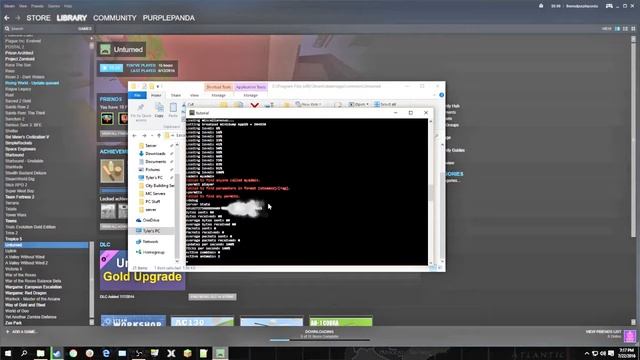Viewport: 640px width, 360px height.
Task: Click the taskbar clock
Action: coord(627,353)
